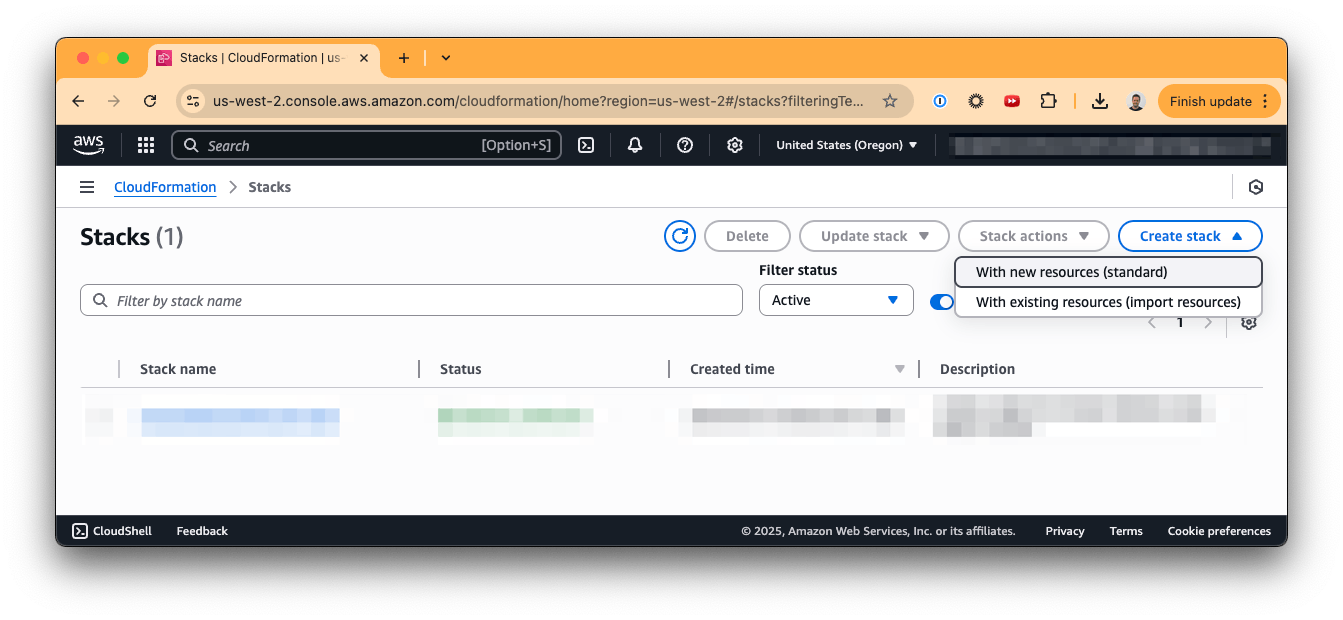The width and height of the screenshot is (1343, 620).
Task: Select With new resources (standard)
Action: coord(1108,272)
